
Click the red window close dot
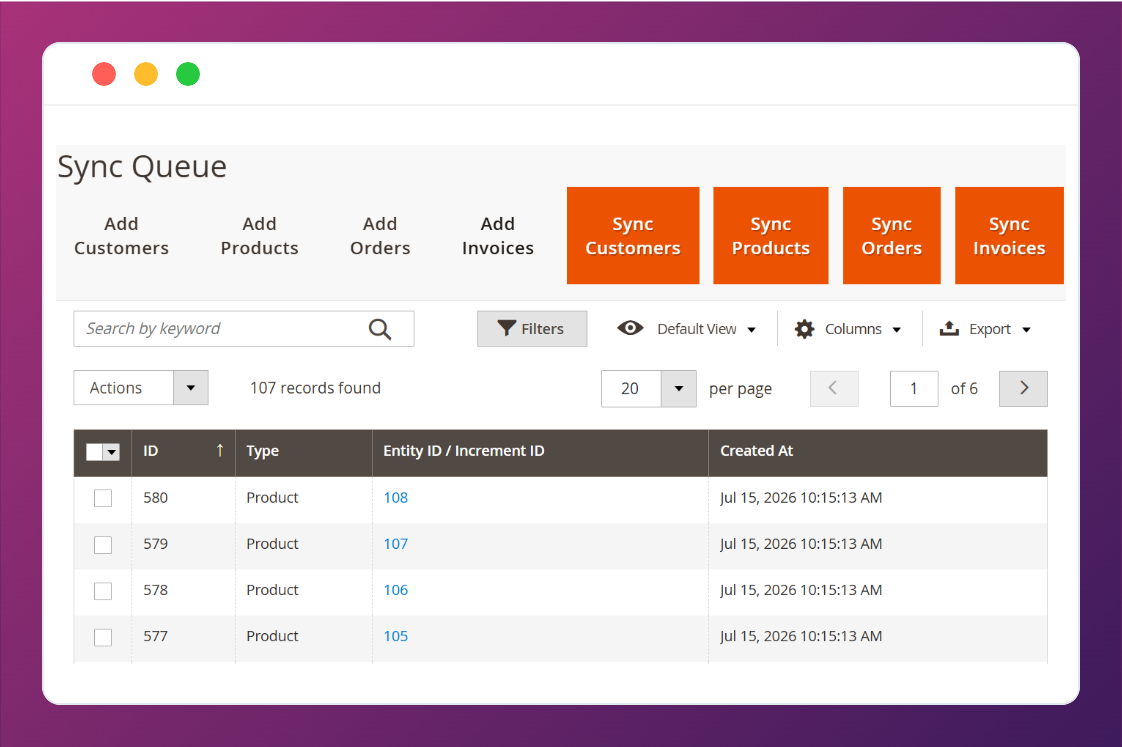pyautogui.click(x=104, y=74)
